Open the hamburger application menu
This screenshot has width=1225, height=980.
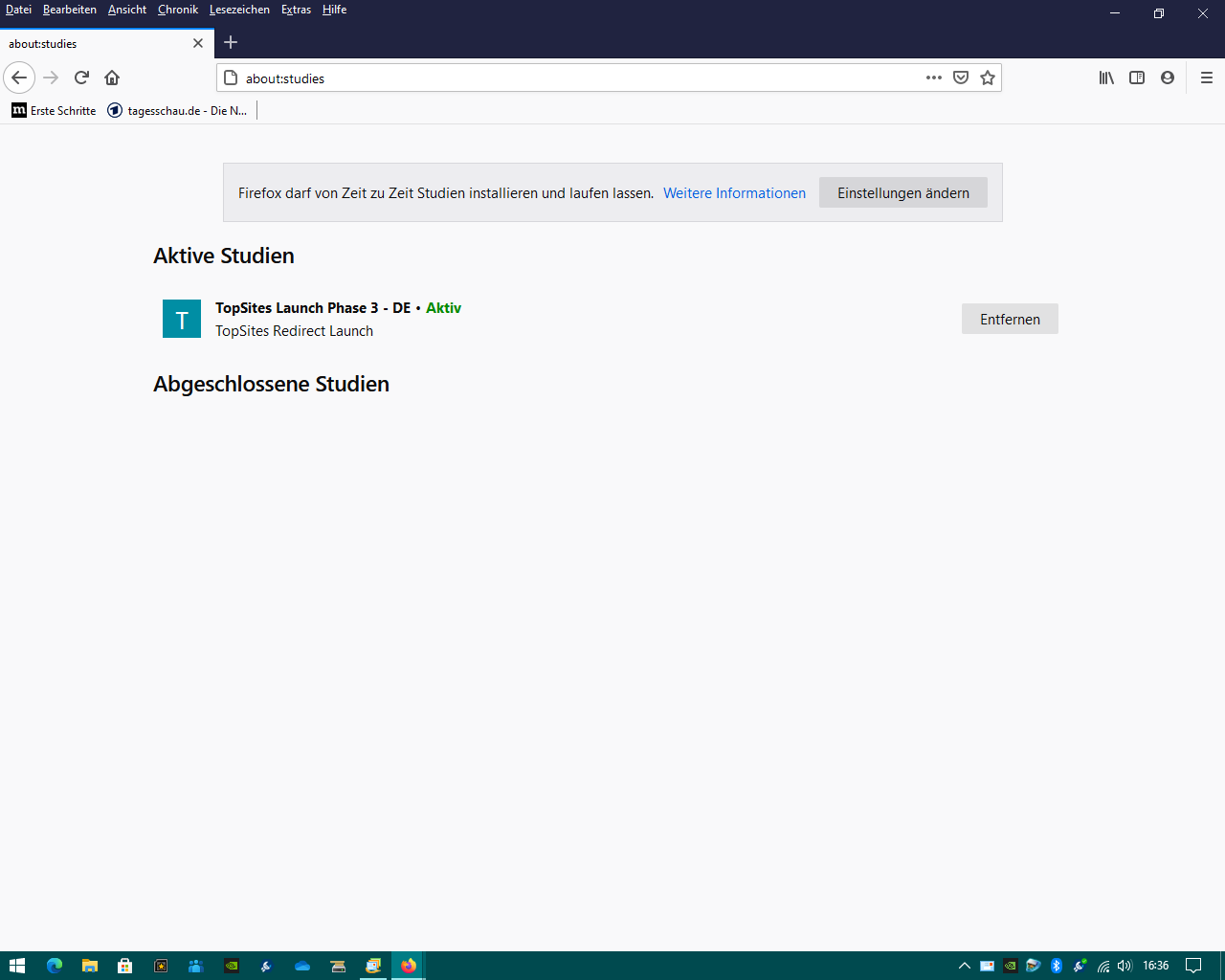pos(1206,78)
